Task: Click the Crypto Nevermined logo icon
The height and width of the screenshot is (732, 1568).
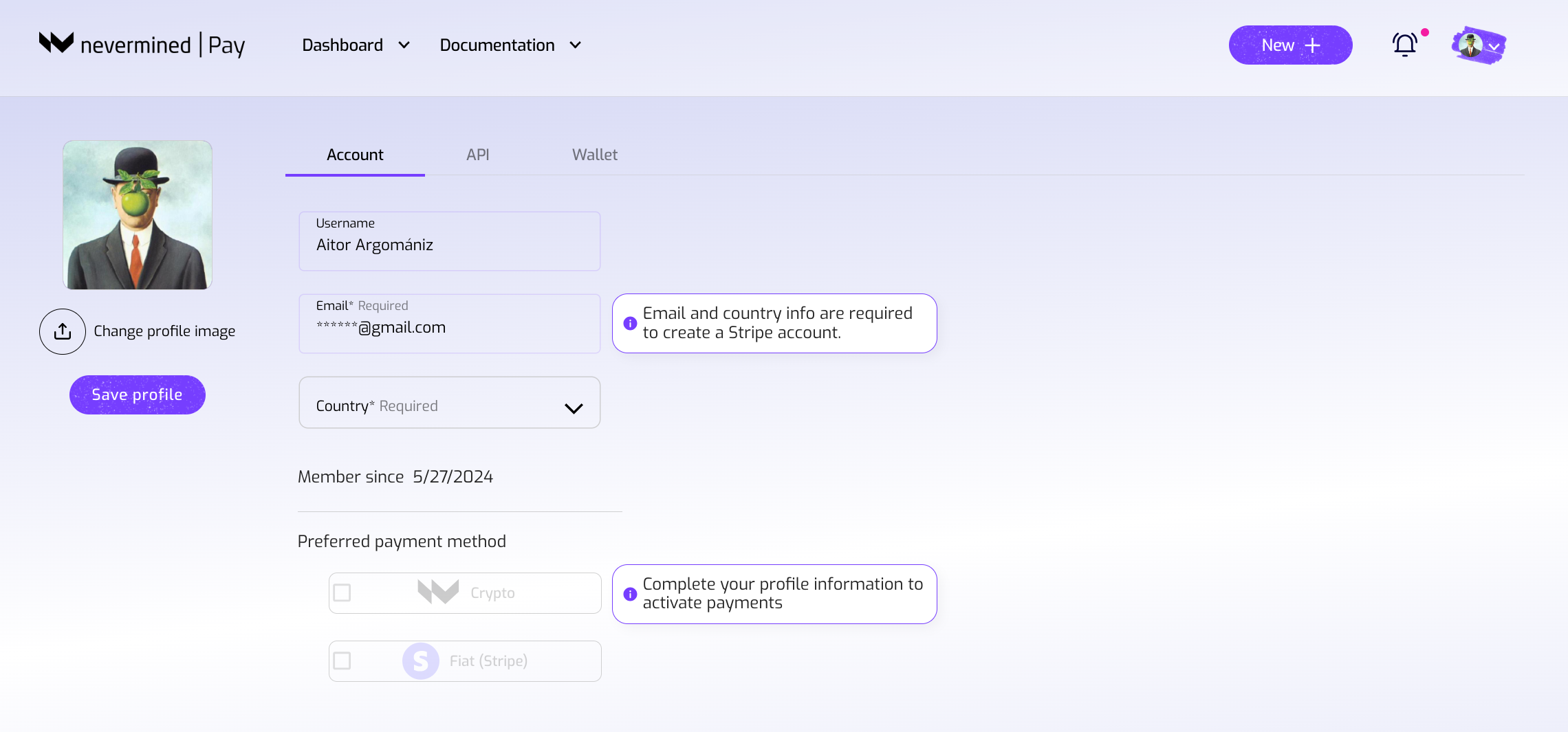Action: pyautogui.click(x=438, y=592)
